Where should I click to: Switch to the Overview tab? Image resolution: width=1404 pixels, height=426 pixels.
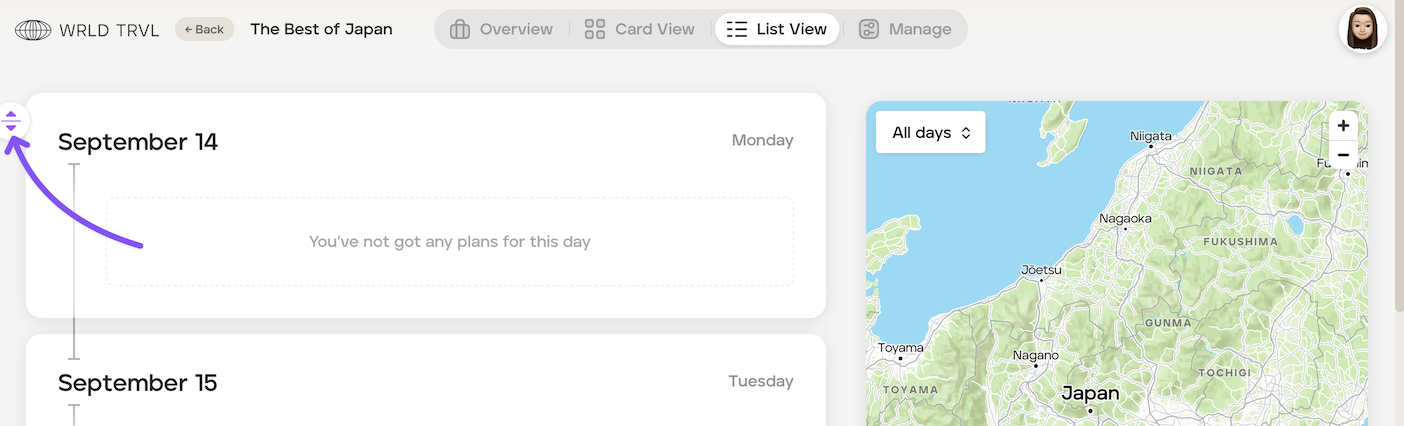pos(502,29)
